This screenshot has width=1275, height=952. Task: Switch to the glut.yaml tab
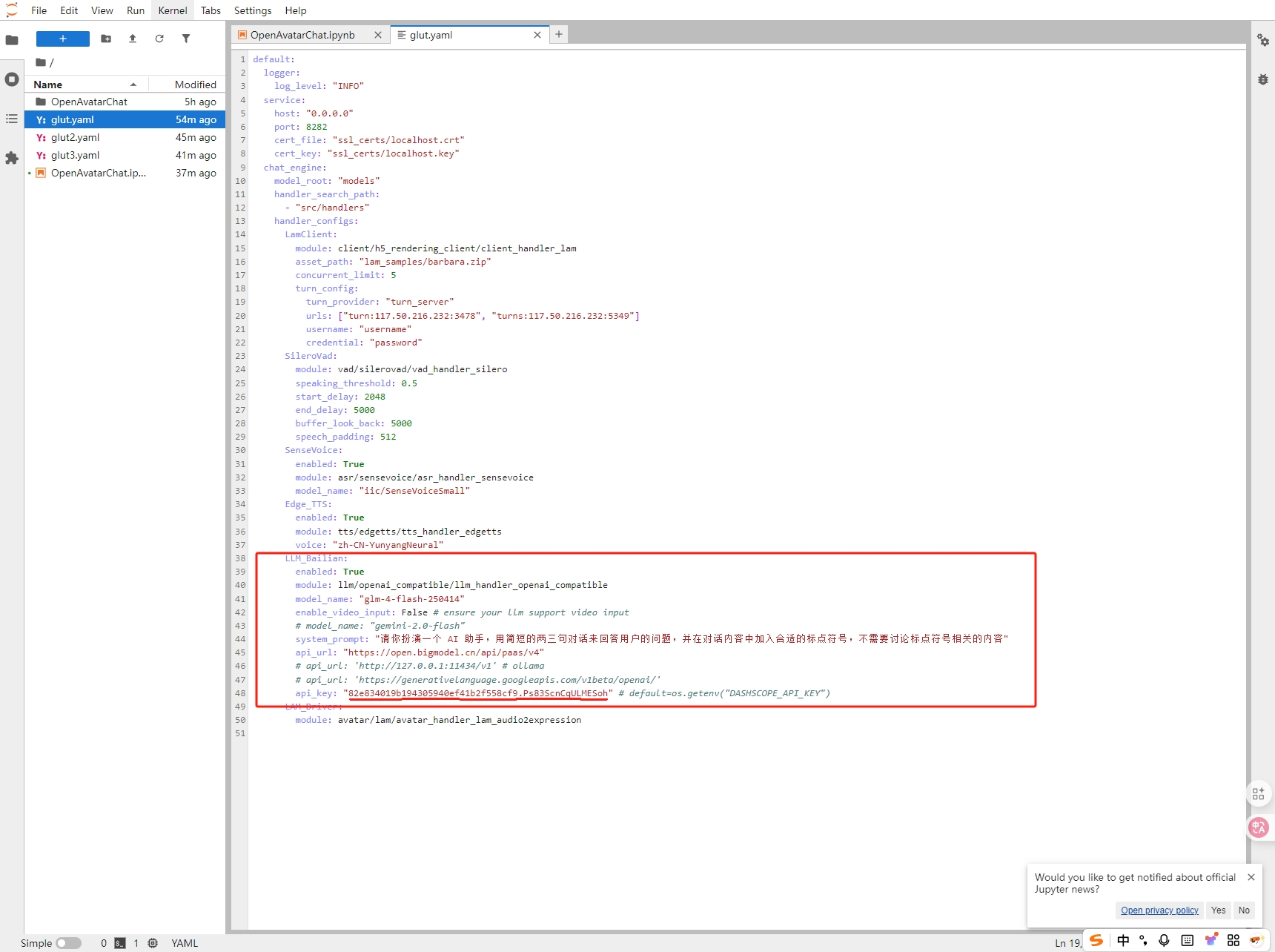click(431, 35)
